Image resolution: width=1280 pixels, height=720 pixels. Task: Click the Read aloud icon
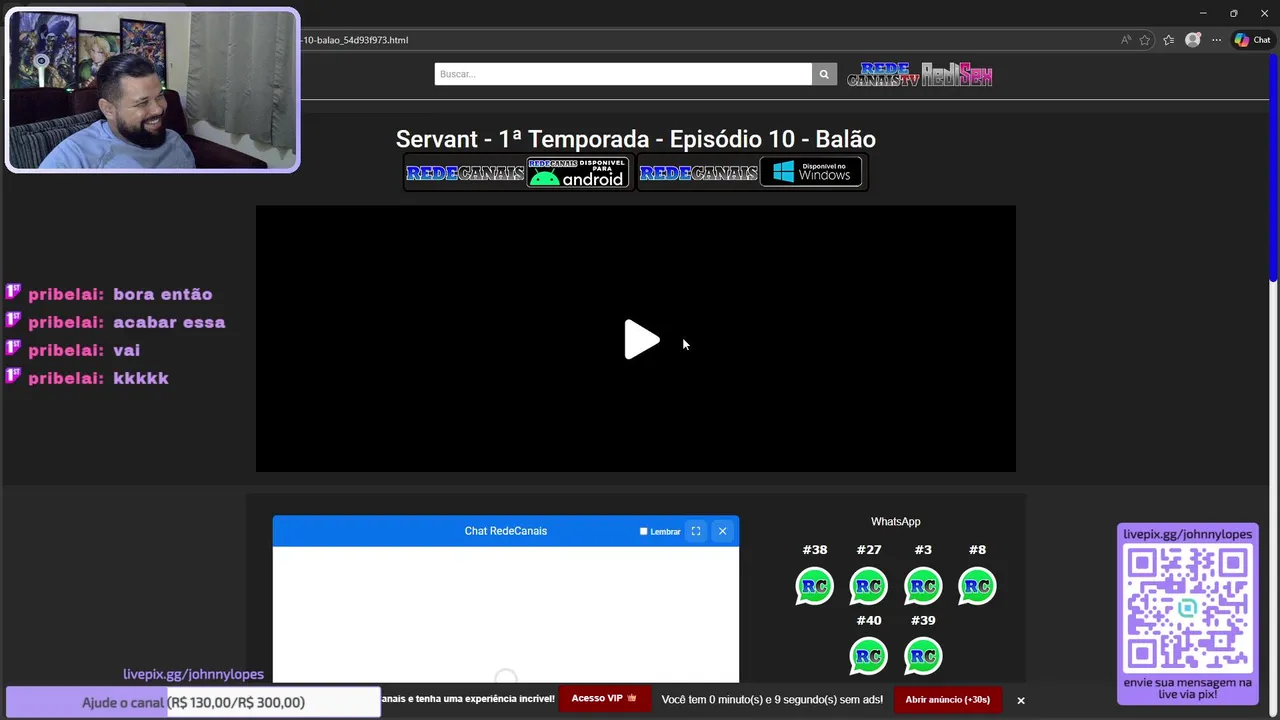1125,40
